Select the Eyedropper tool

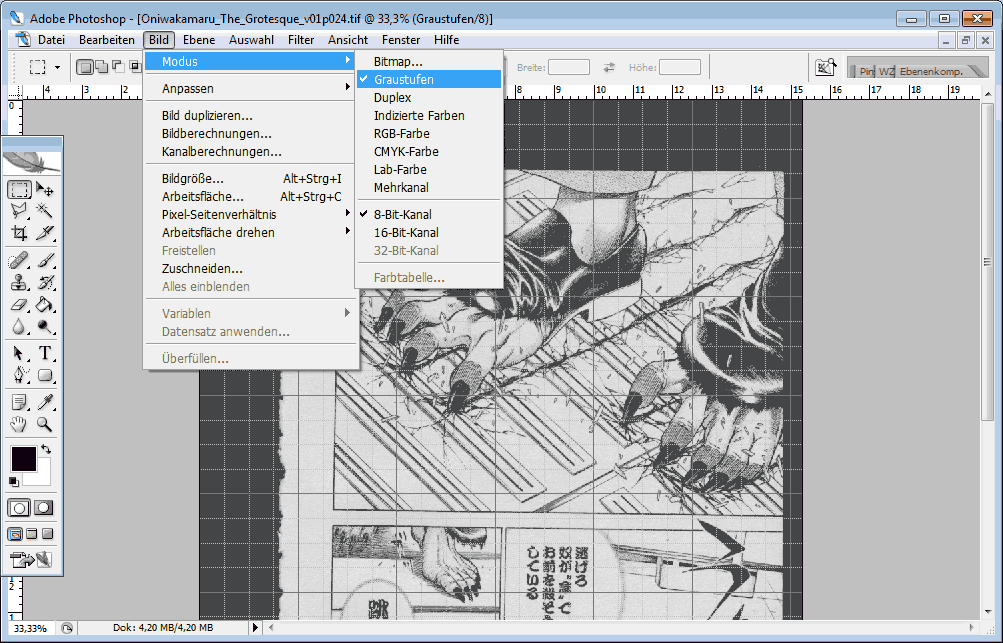pos(44,402)
